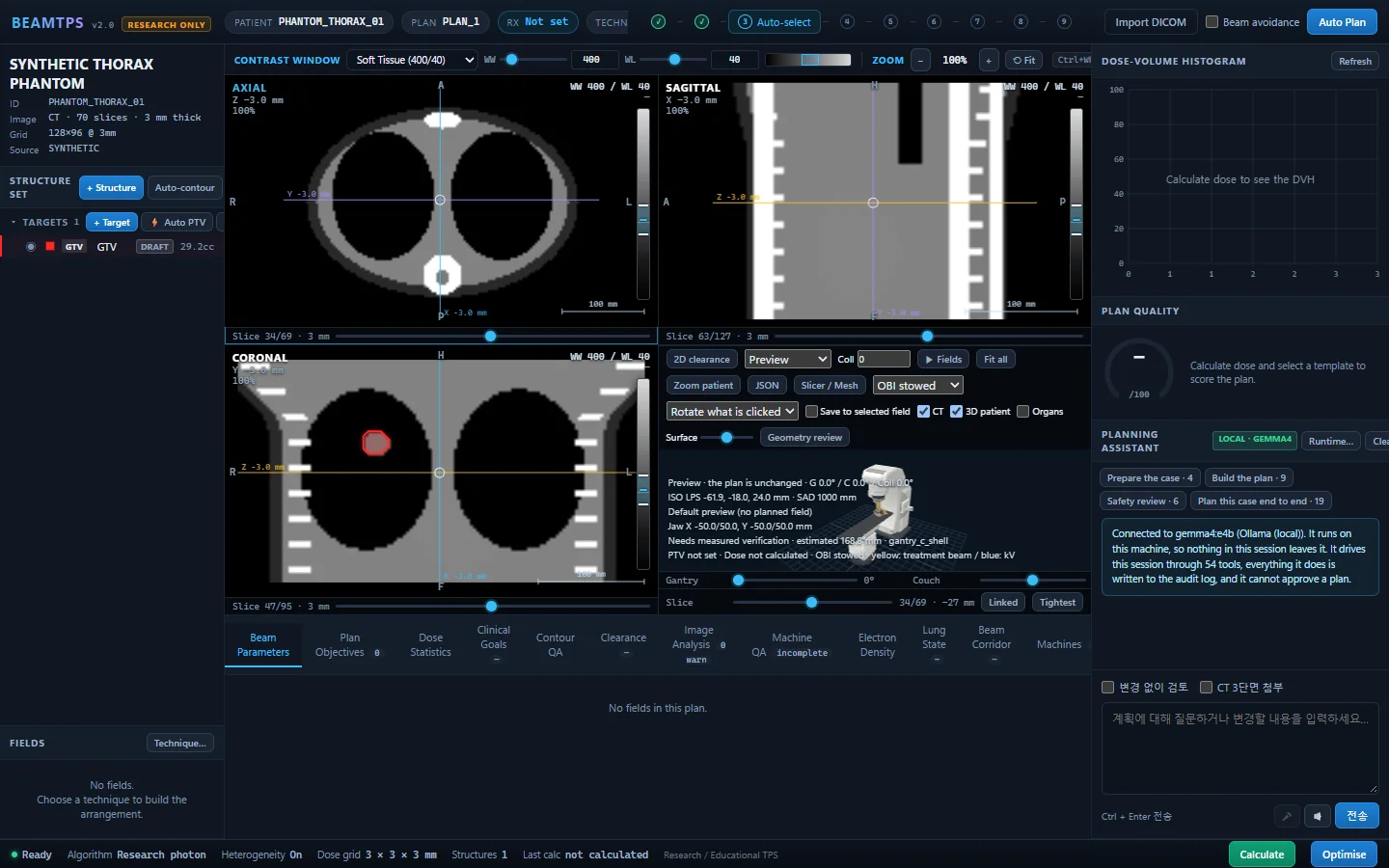Check the CT 3단면 첨부 checkbox
1389x868 pixels.
click(x=1206, y=688)
